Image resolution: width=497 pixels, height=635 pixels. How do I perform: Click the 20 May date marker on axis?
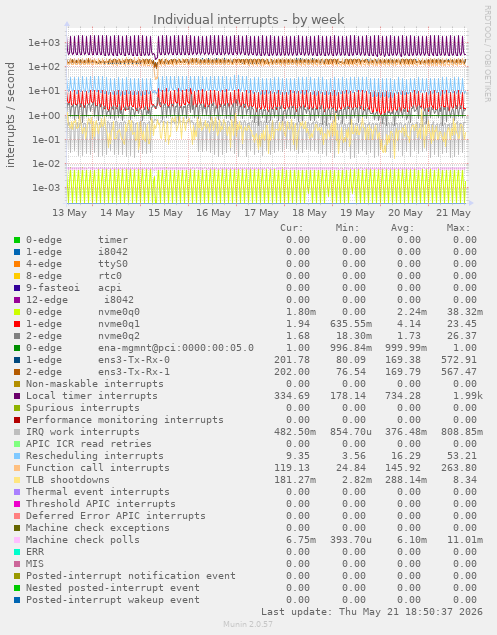[405, 213]
